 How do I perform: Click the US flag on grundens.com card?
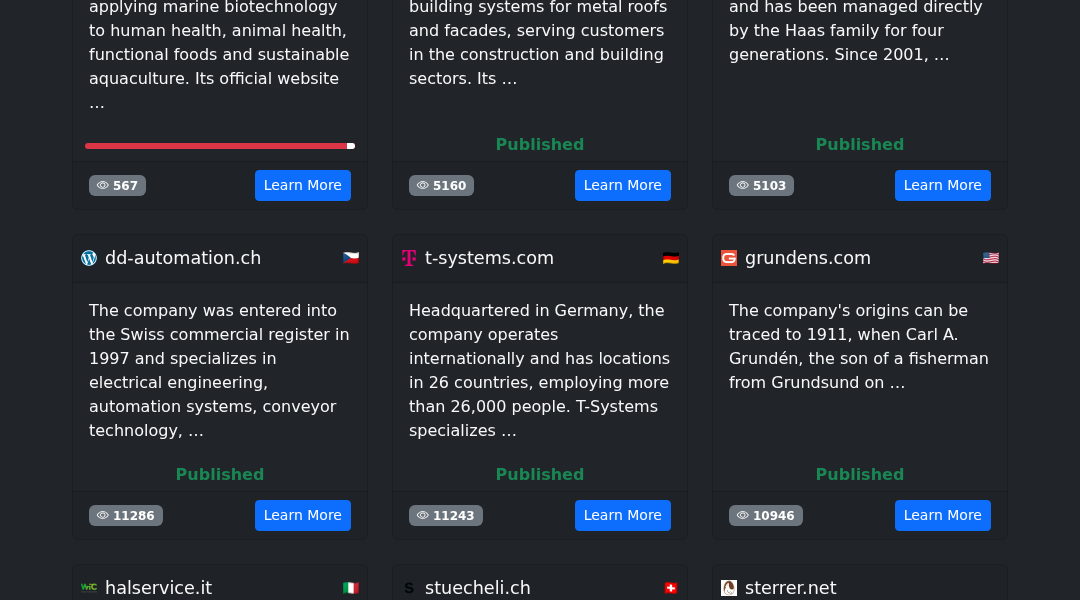click(990, 258)
